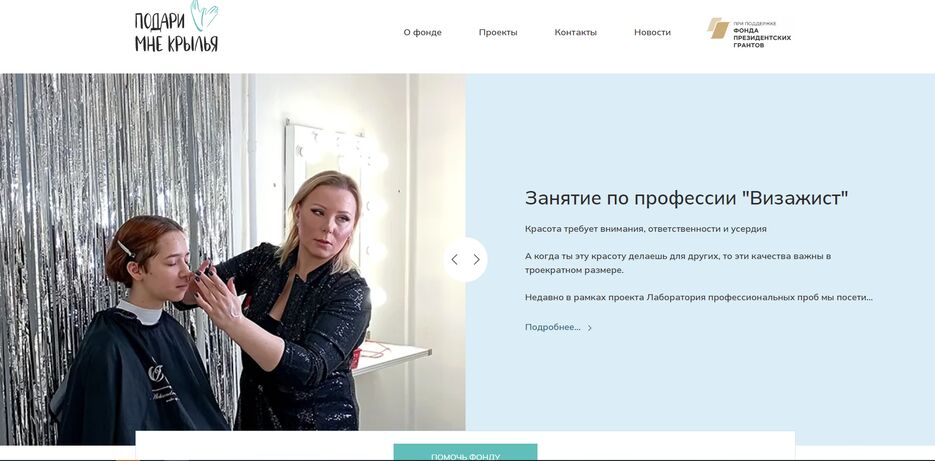Click the Подари мне крылья logo text
Viewport: 935px width, 461px height.
click(x=176, y=33)
